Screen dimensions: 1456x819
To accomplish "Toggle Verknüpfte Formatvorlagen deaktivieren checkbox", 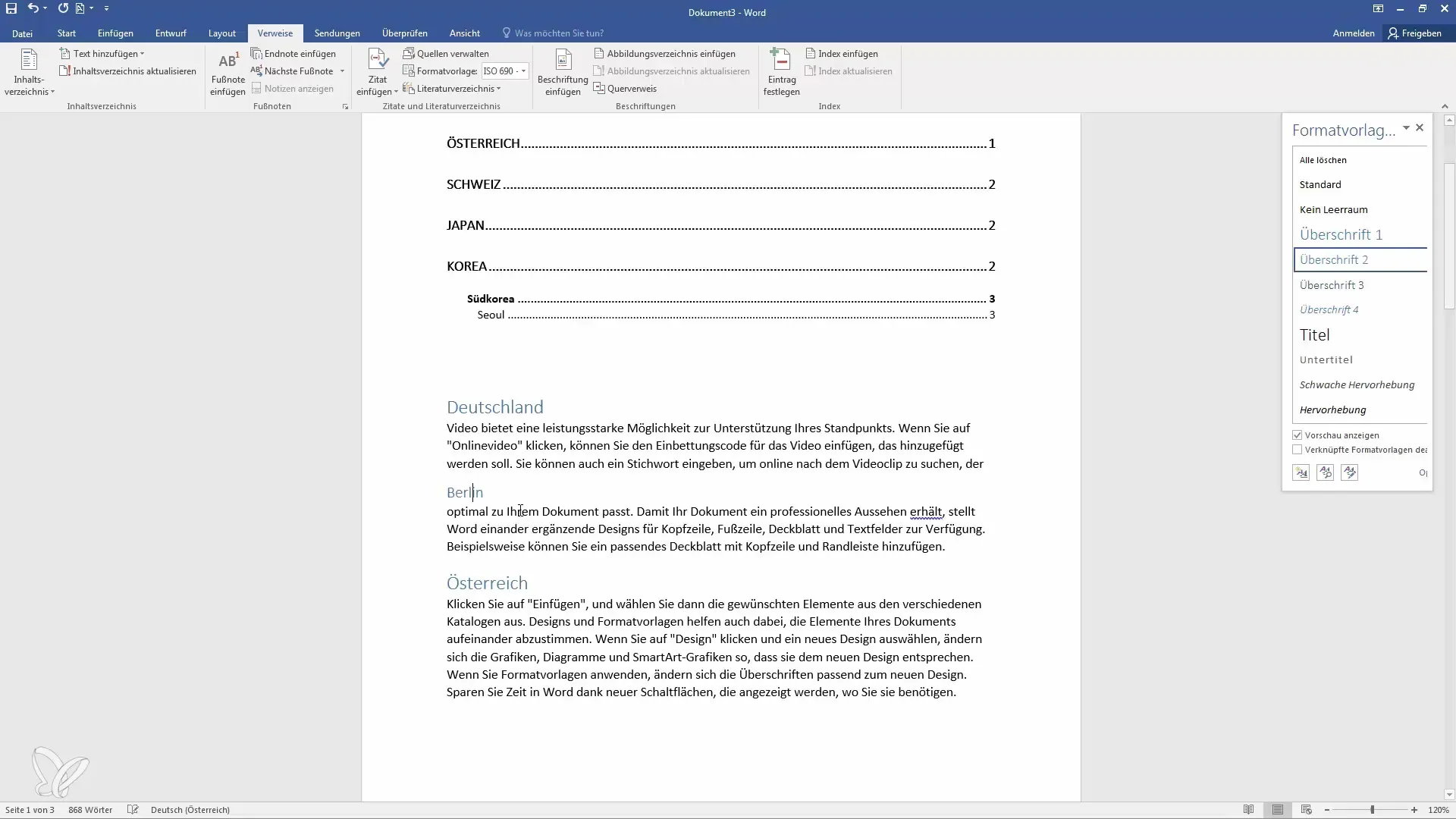I will pyautogui.click(x=1298, y=450).
